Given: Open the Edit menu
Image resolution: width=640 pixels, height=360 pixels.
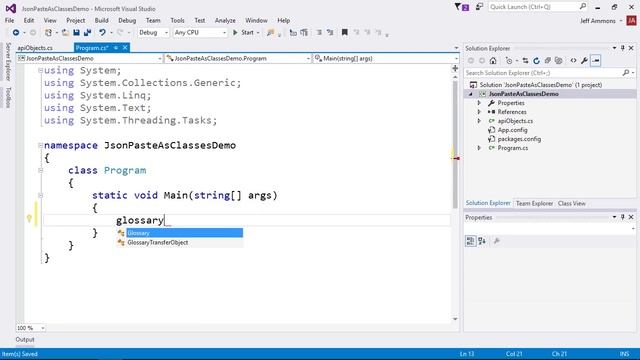Looking at the screenshot, I should tap(29, 20).
